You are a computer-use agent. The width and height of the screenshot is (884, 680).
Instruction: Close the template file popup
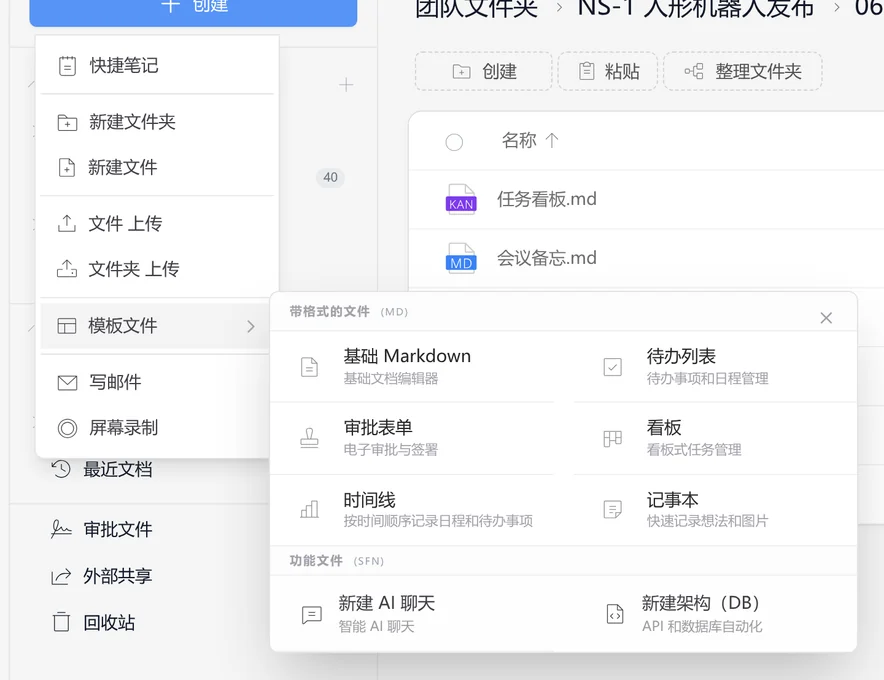[826, 318]
